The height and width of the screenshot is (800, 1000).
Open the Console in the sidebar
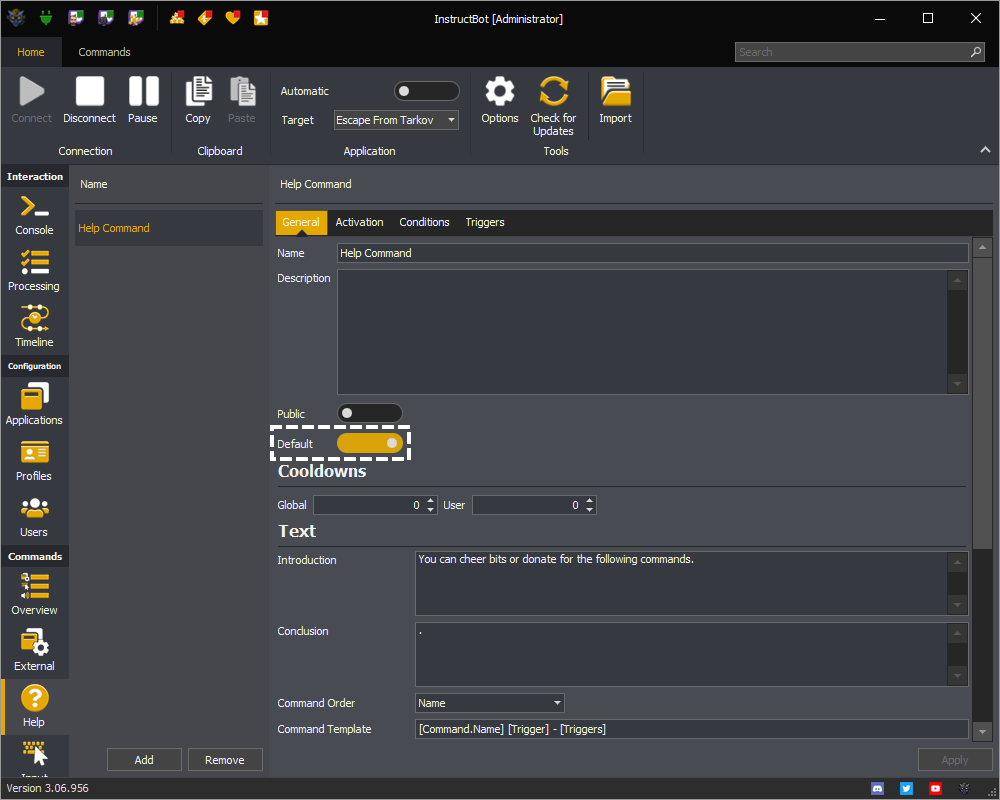pyautogui.click(x=34, y=216)
